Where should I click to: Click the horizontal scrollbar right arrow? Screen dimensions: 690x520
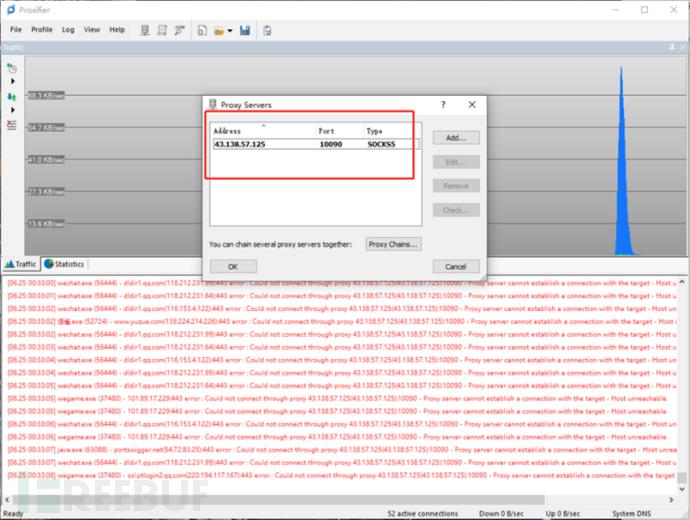671,500
